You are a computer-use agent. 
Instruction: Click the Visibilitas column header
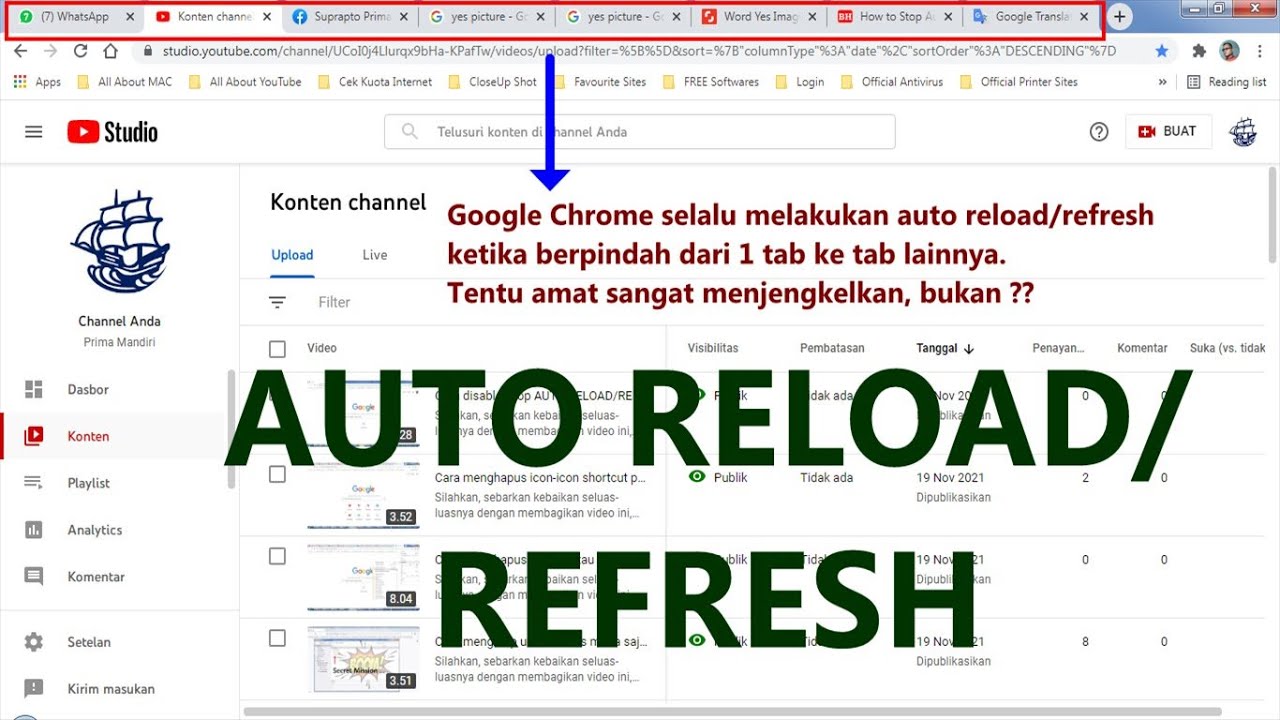click(713, 348)
